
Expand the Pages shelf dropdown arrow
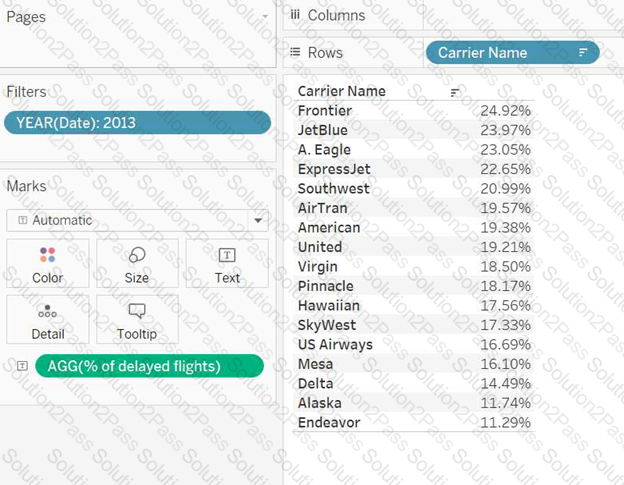point(264,18)
